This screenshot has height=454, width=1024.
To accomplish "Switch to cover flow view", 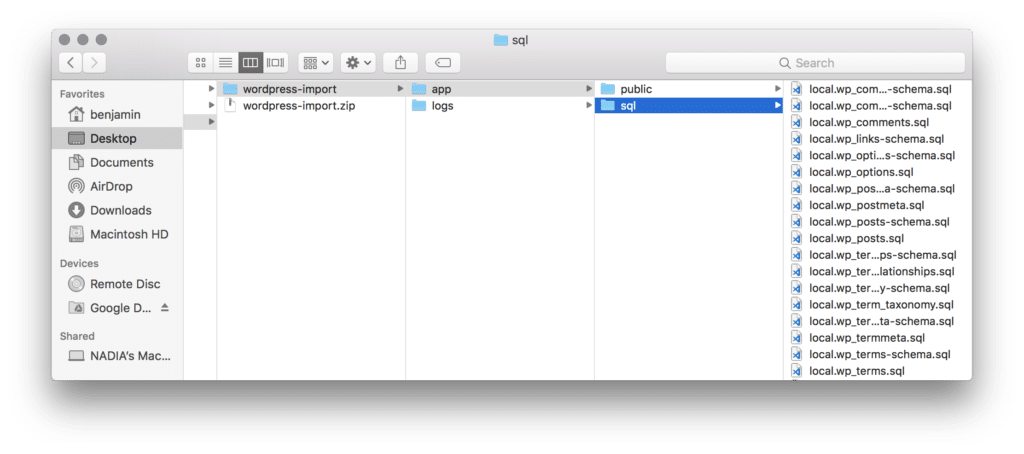I will point(275,63).
